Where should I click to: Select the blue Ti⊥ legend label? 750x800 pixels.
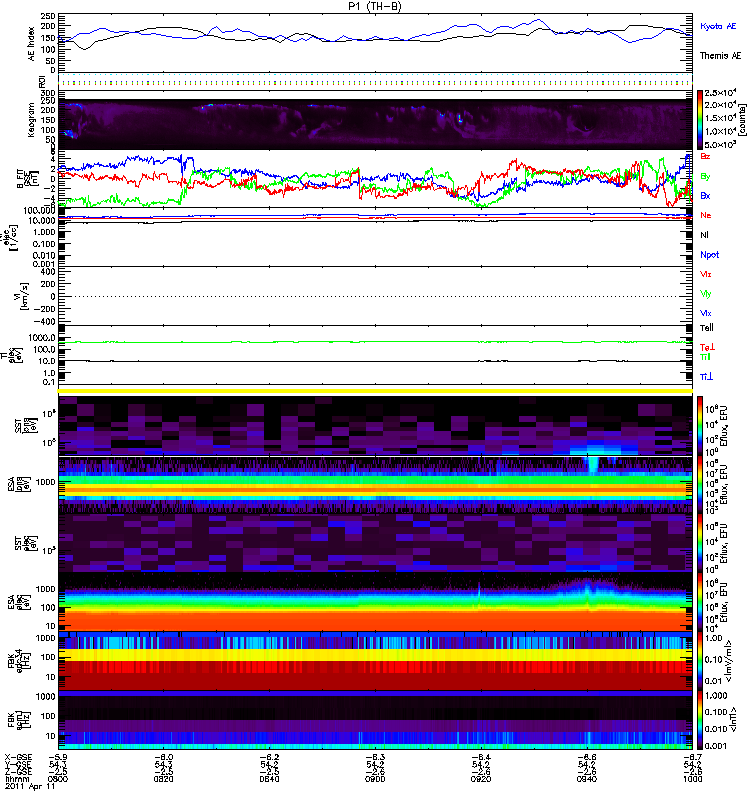pos(706,377)
